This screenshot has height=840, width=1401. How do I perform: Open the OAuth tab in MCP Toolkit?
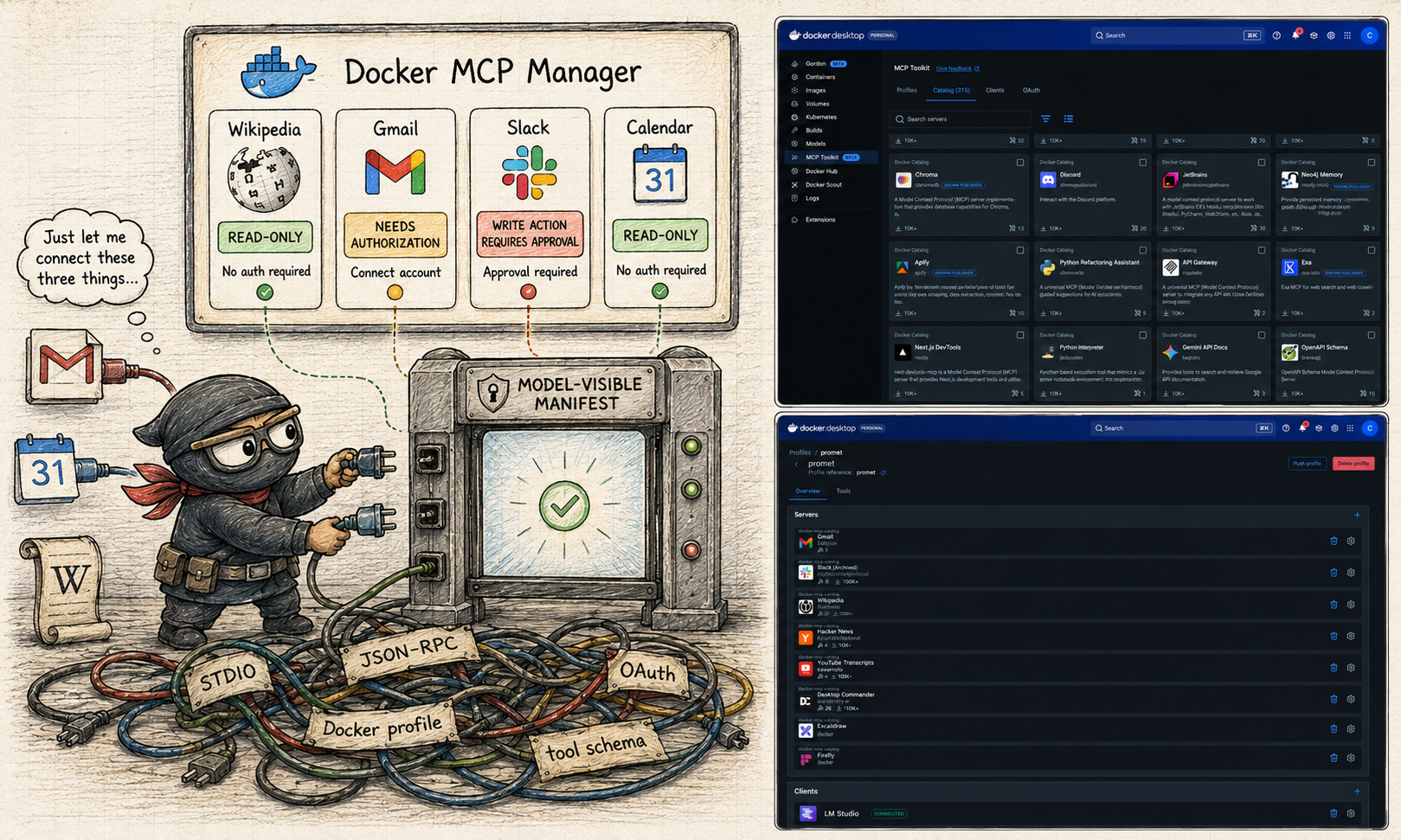coord(1031,90)
